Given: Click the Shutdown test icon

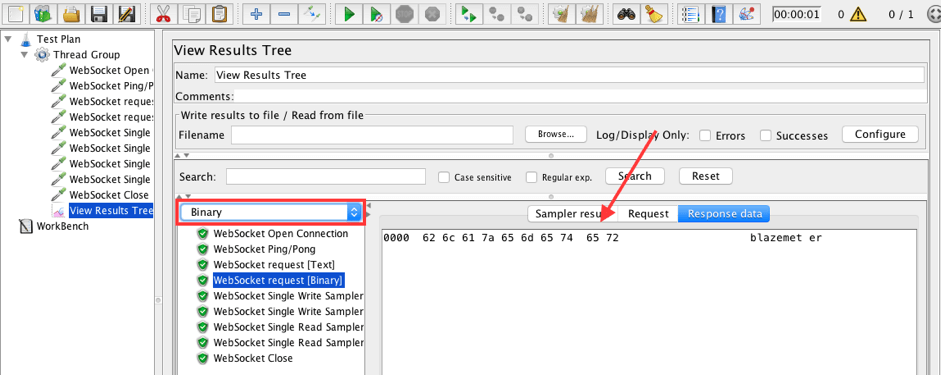Looking at the screenshot, I should (433, 13).
